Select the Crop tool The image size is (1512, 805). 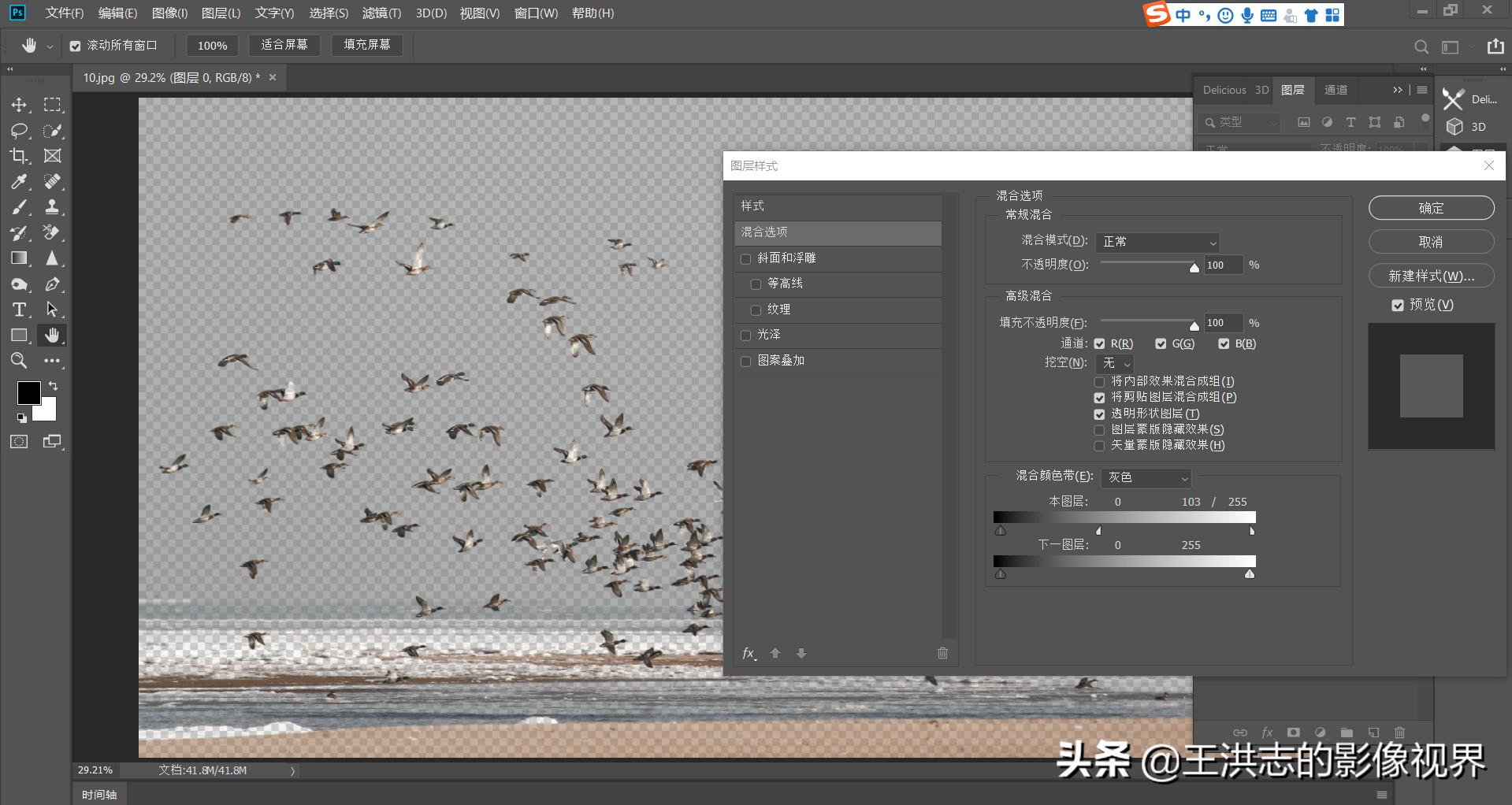tap(19, 155)
